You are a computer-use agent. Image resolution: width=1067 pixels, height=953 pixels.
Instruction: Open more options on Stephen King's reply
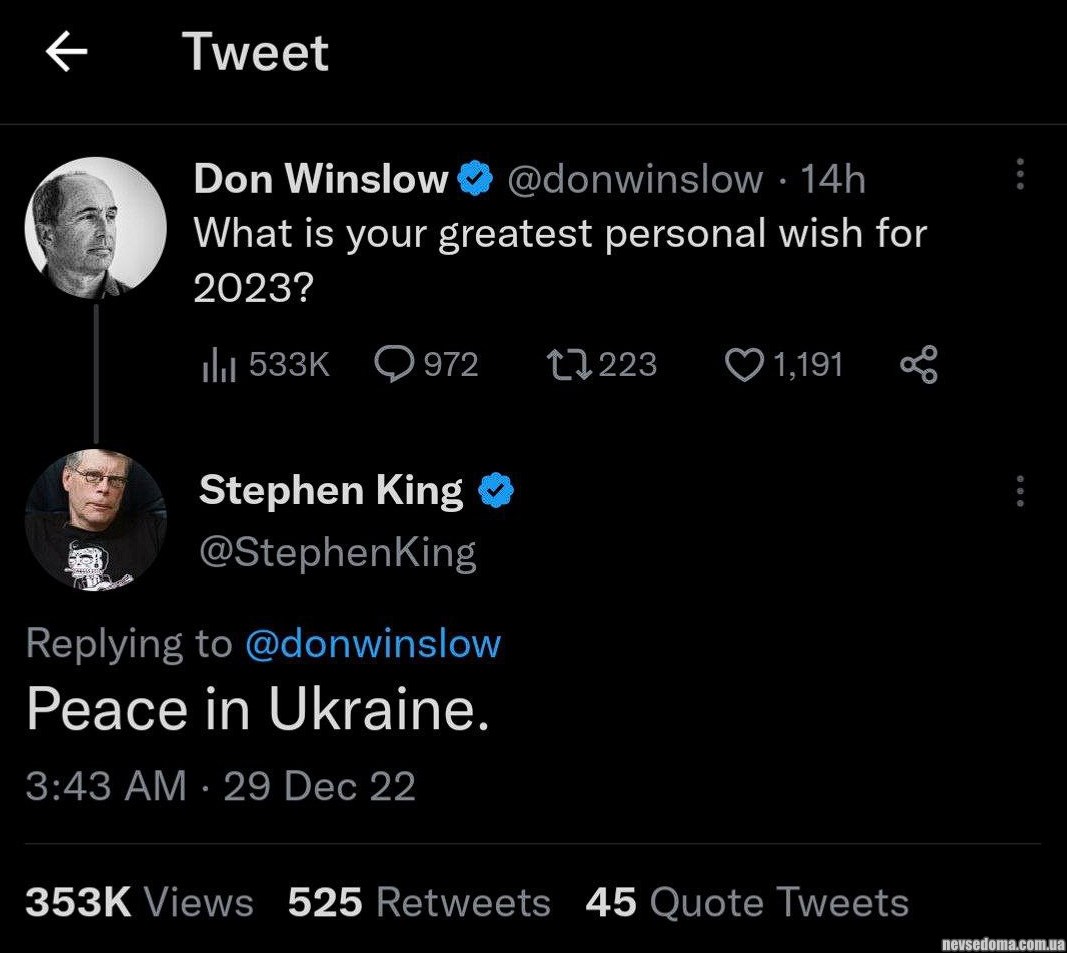[x=1020, y=491]
